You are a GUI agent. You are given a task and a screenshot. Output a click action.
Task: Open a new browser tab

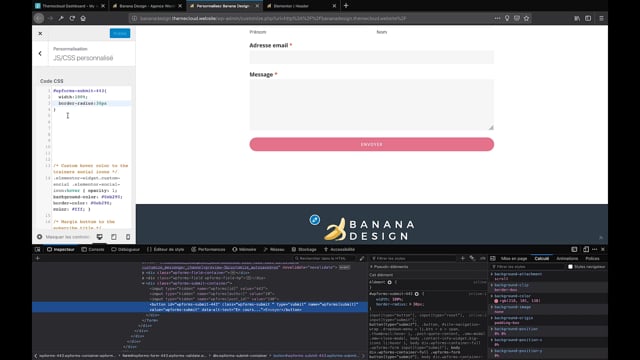click(x=346, y=6)
